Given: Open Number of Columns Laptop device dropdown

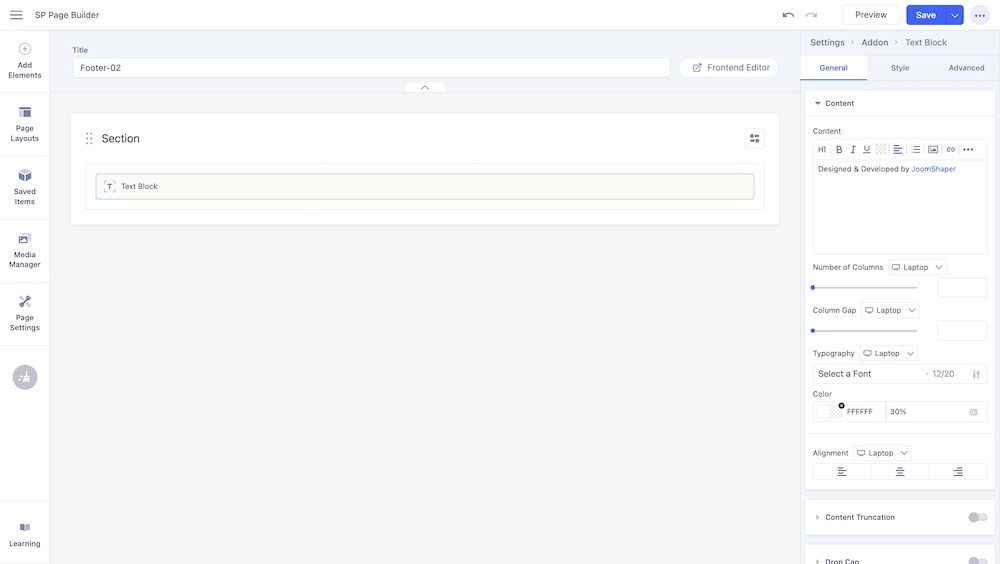Looking at the screenshot, I should (x=917, y=267).
